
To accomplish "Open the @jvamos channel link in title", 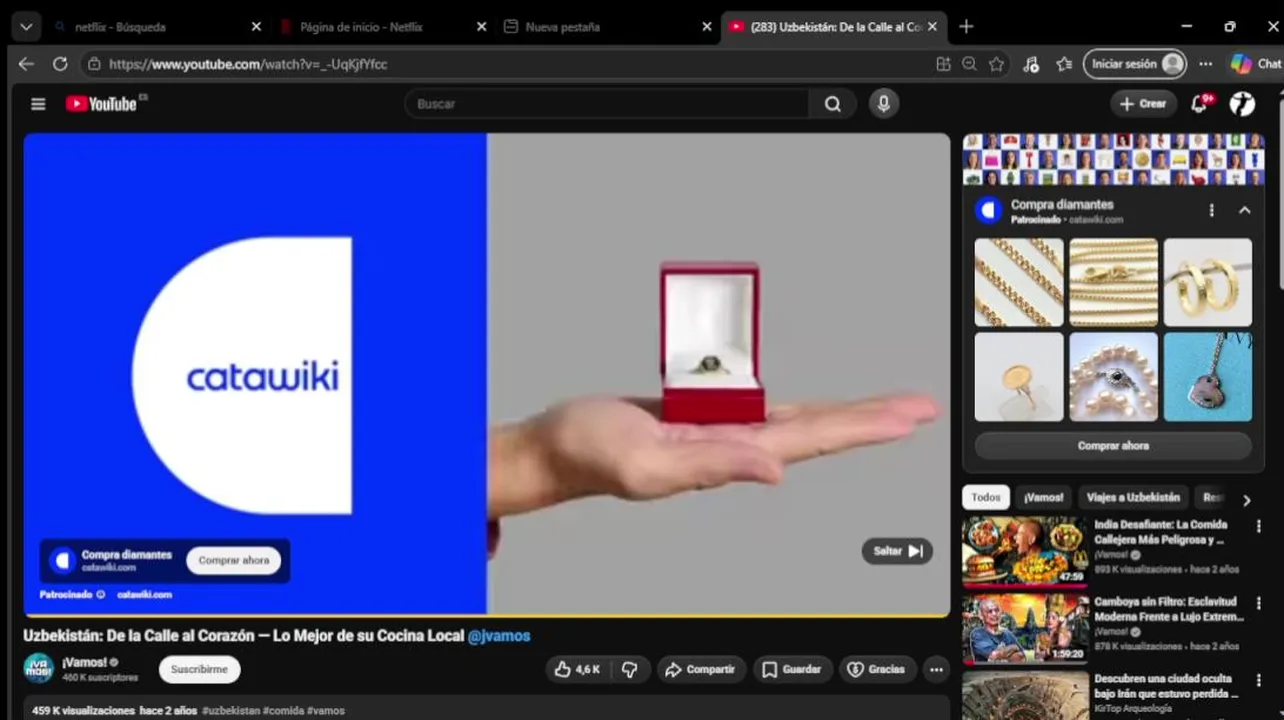I will click(499, 636).
